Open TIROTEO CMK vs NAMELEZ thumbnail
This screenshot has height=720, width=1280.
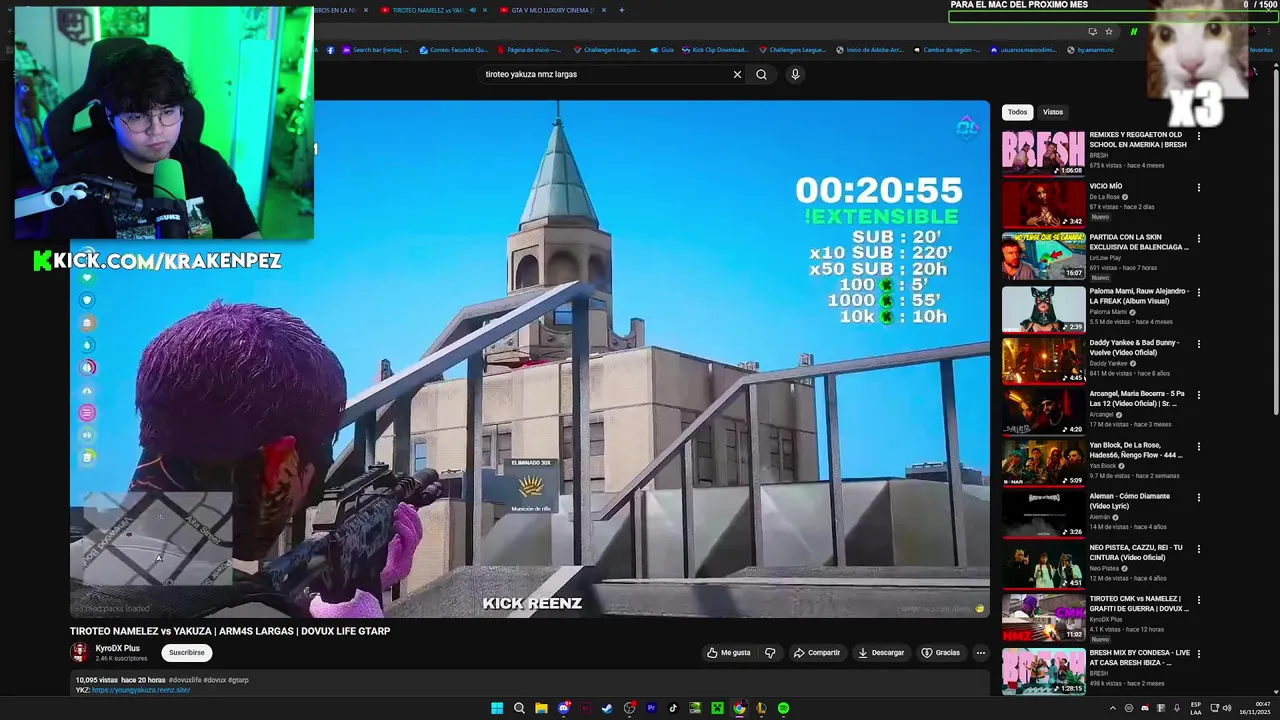tap(1043, 617)
